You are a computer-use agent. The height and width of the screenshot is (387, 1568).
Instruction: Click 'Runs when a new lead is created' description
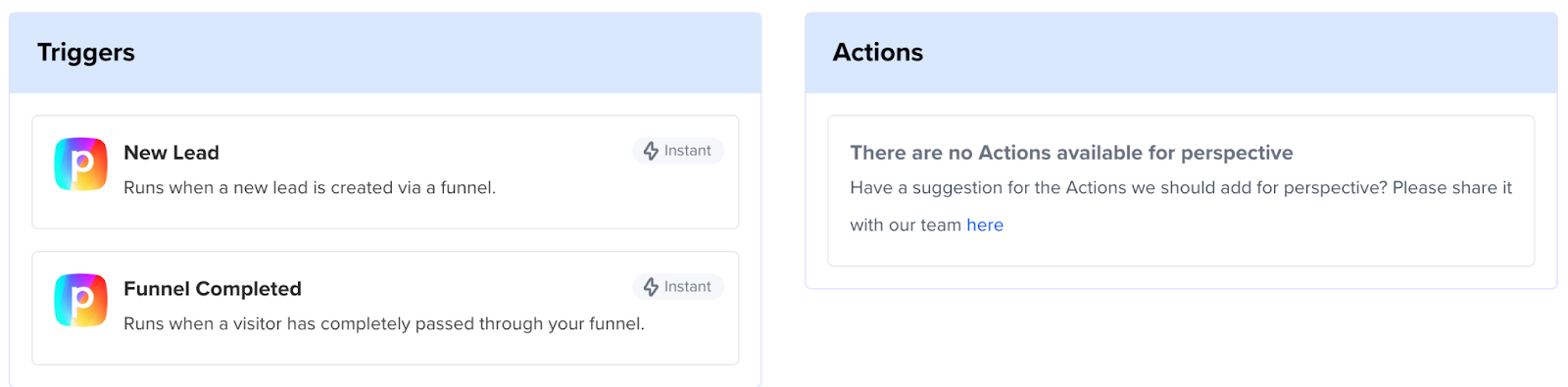coord(310,188)
